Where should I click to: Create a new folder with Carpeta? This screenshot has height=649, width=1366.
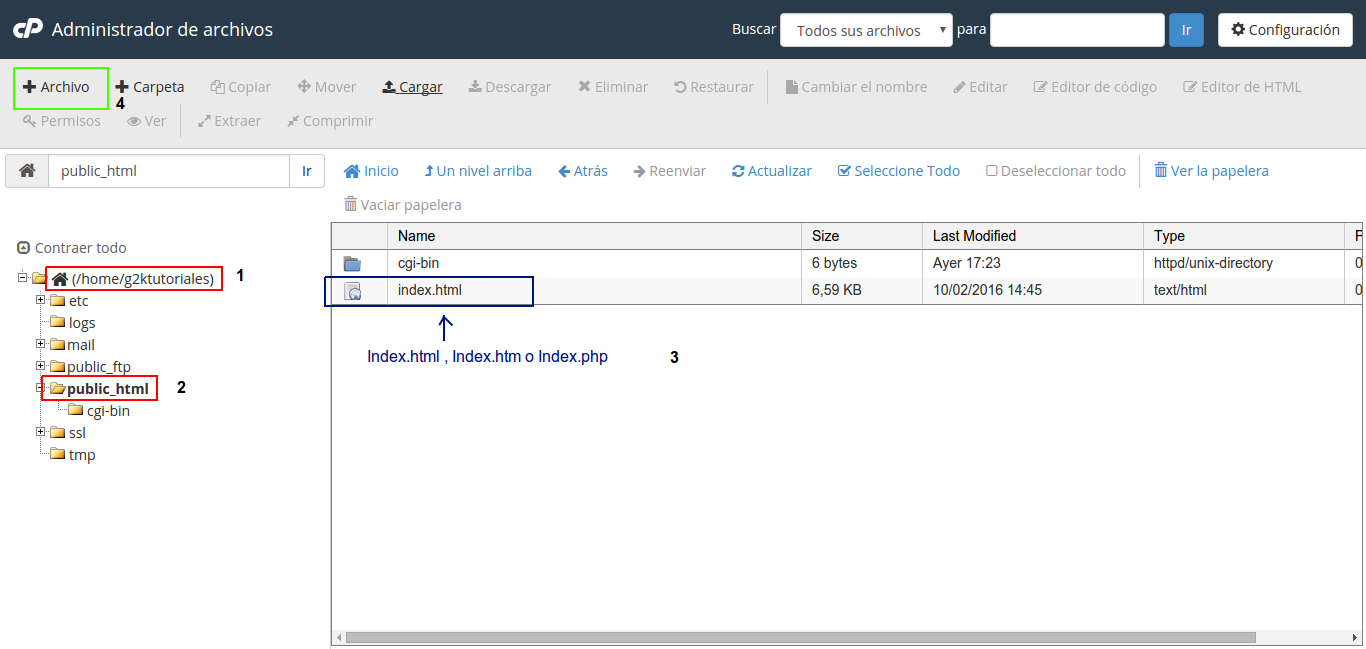tap(150, 87)
